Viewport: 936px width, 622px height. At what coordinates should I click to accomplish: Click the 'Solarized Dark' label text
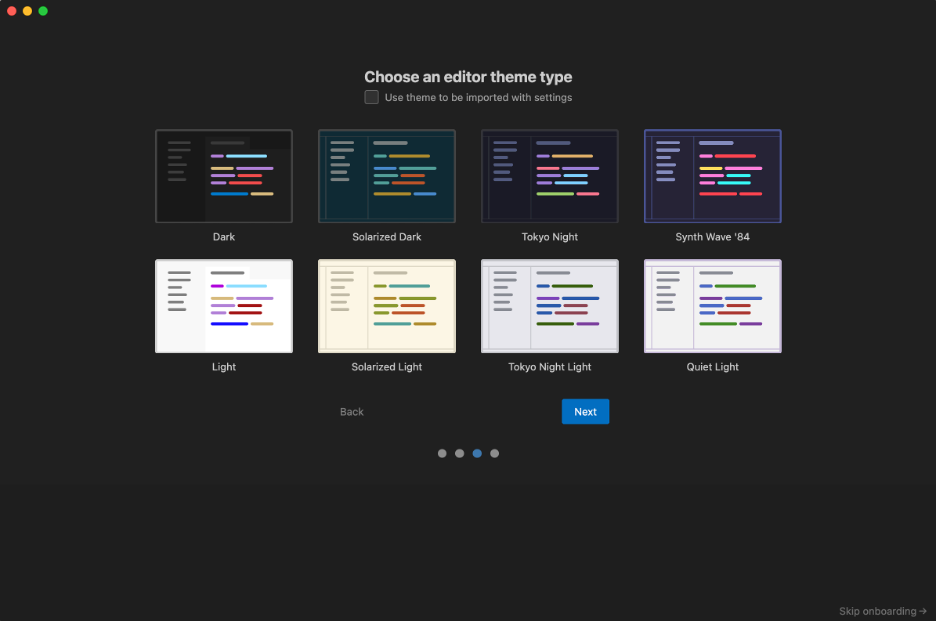tap(387, 237)
